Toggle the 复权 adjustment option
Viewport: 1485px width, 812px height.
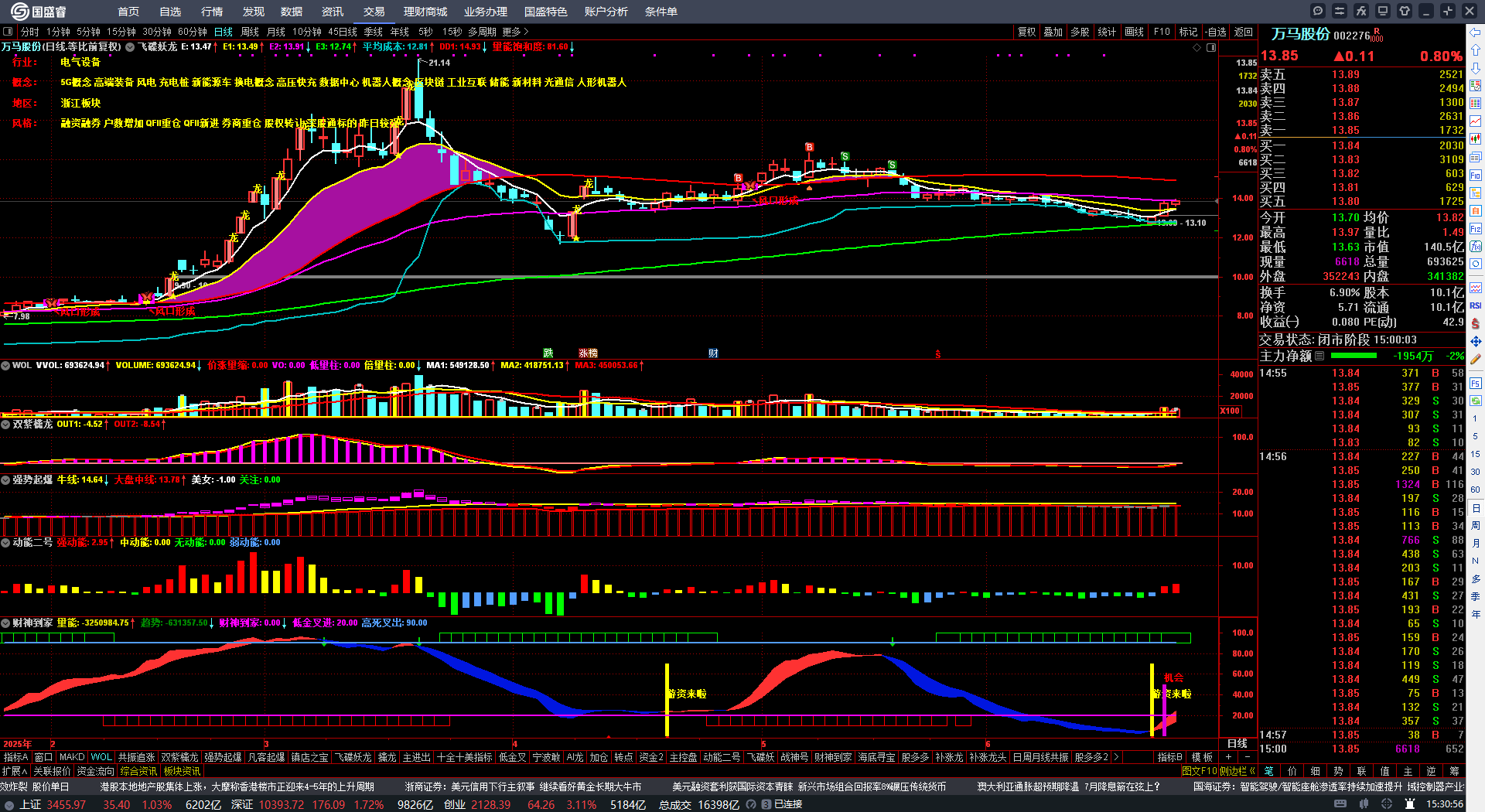(x=1027, y=32)
